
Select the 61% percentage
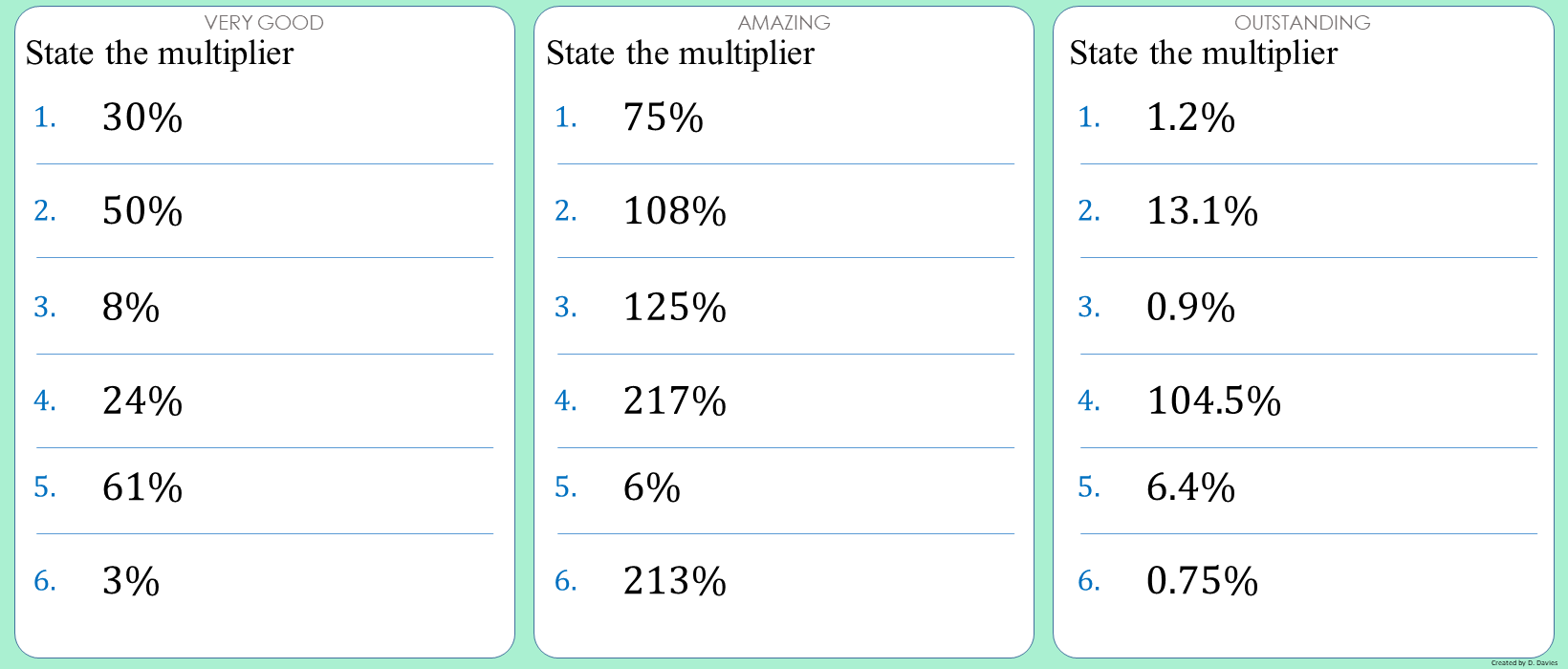point(142,488)
